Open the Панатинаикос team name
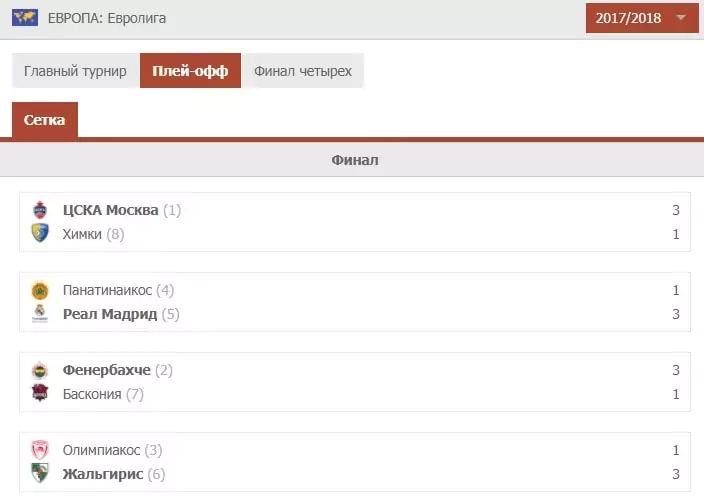 tap(107, 290)
